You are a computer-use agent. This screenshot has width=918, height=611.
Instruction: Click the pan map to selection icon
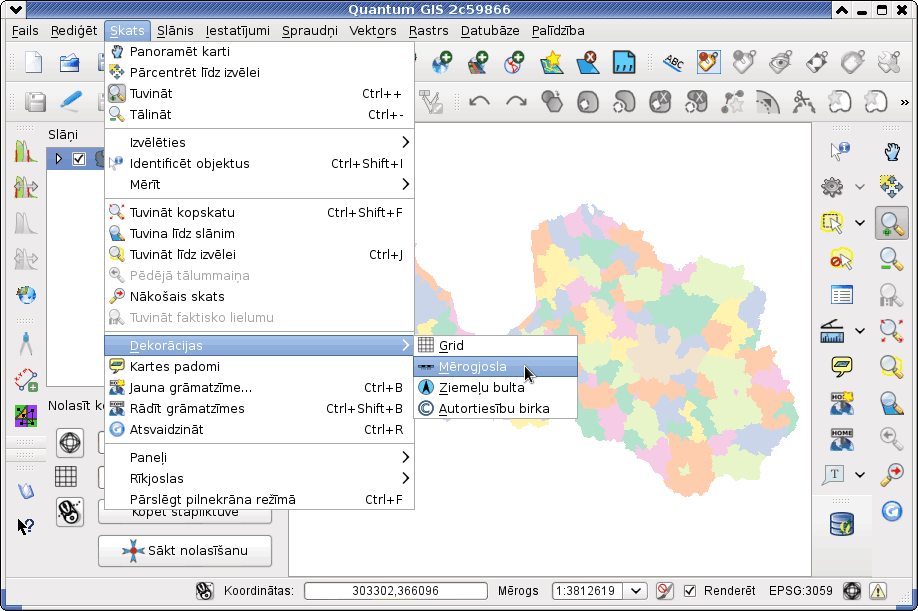pyautogui.click(x=892, y=187)
